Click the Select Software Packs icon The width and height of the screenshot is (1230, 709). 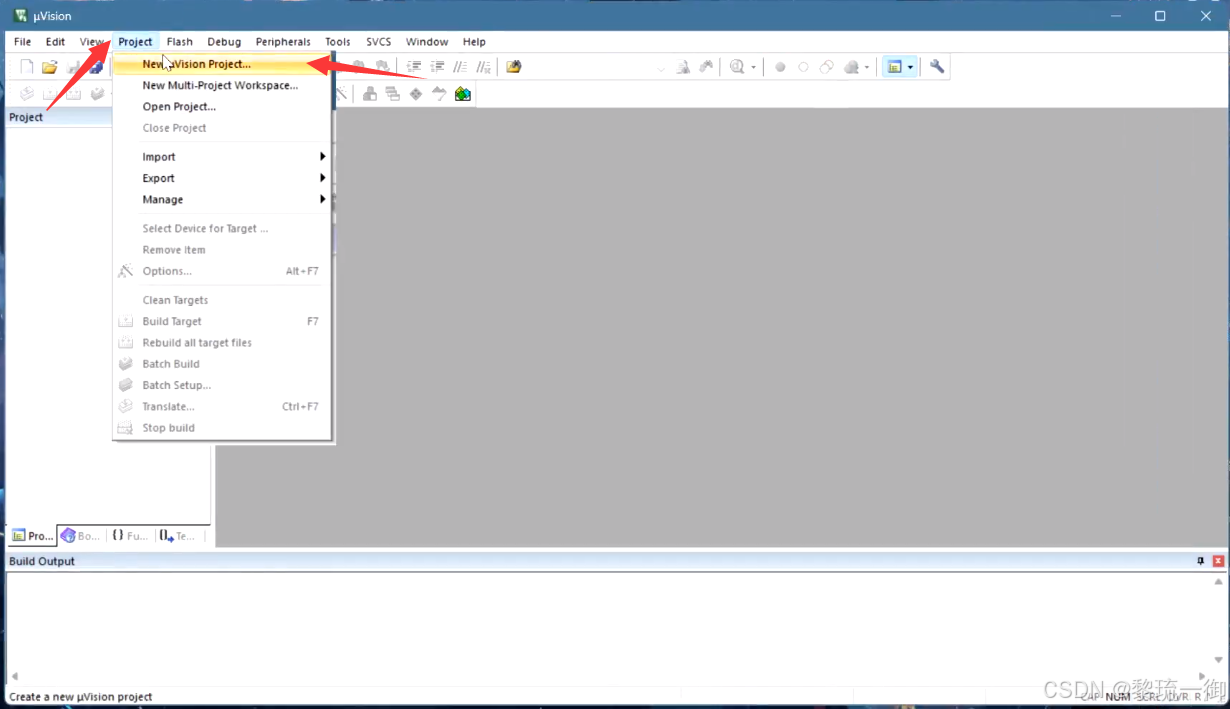click(439, 94)
